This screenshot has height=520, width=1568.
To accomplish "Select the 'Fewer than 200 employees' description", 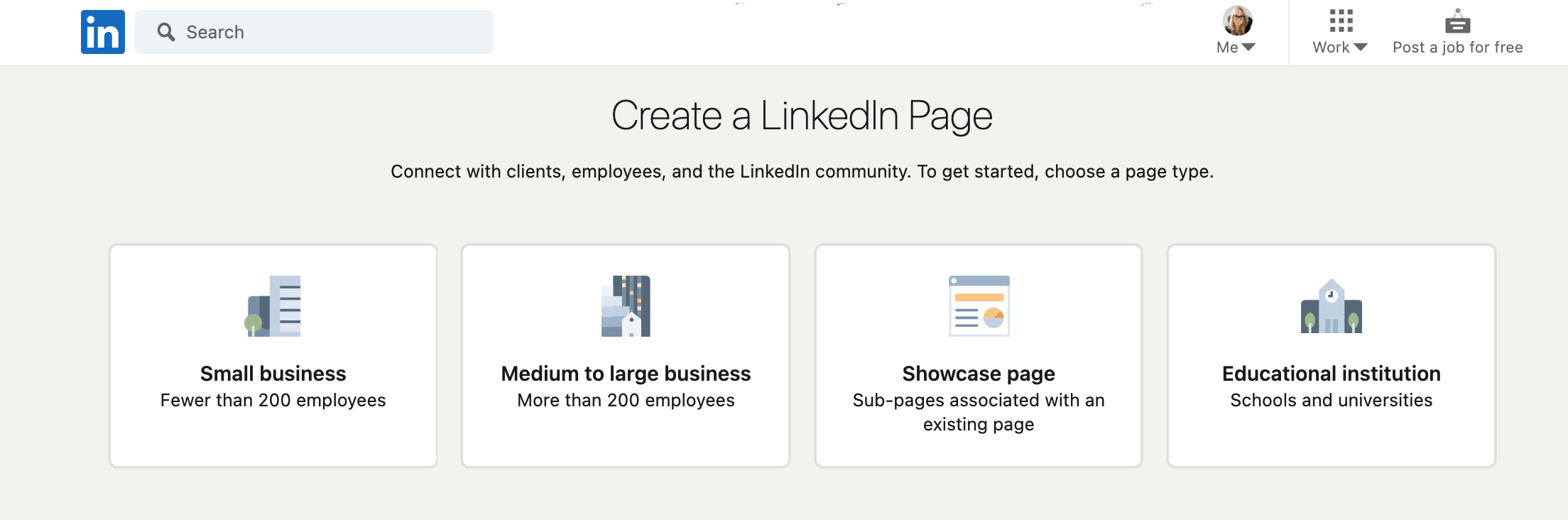I will pyautogui.click(x=273, y=401).
